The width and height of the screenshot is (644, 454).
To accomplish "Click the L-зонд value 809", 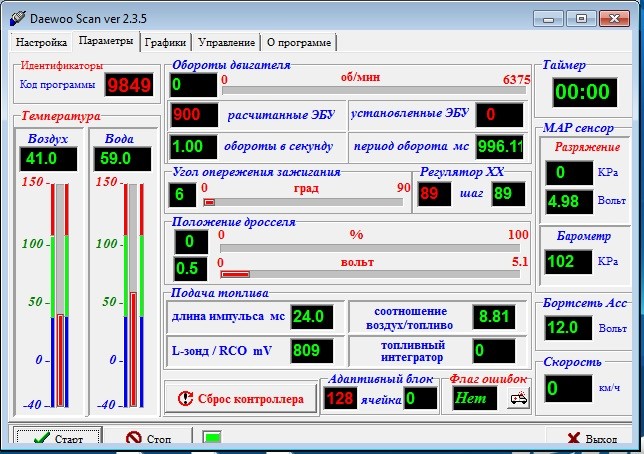I will [x=312, y=351].
